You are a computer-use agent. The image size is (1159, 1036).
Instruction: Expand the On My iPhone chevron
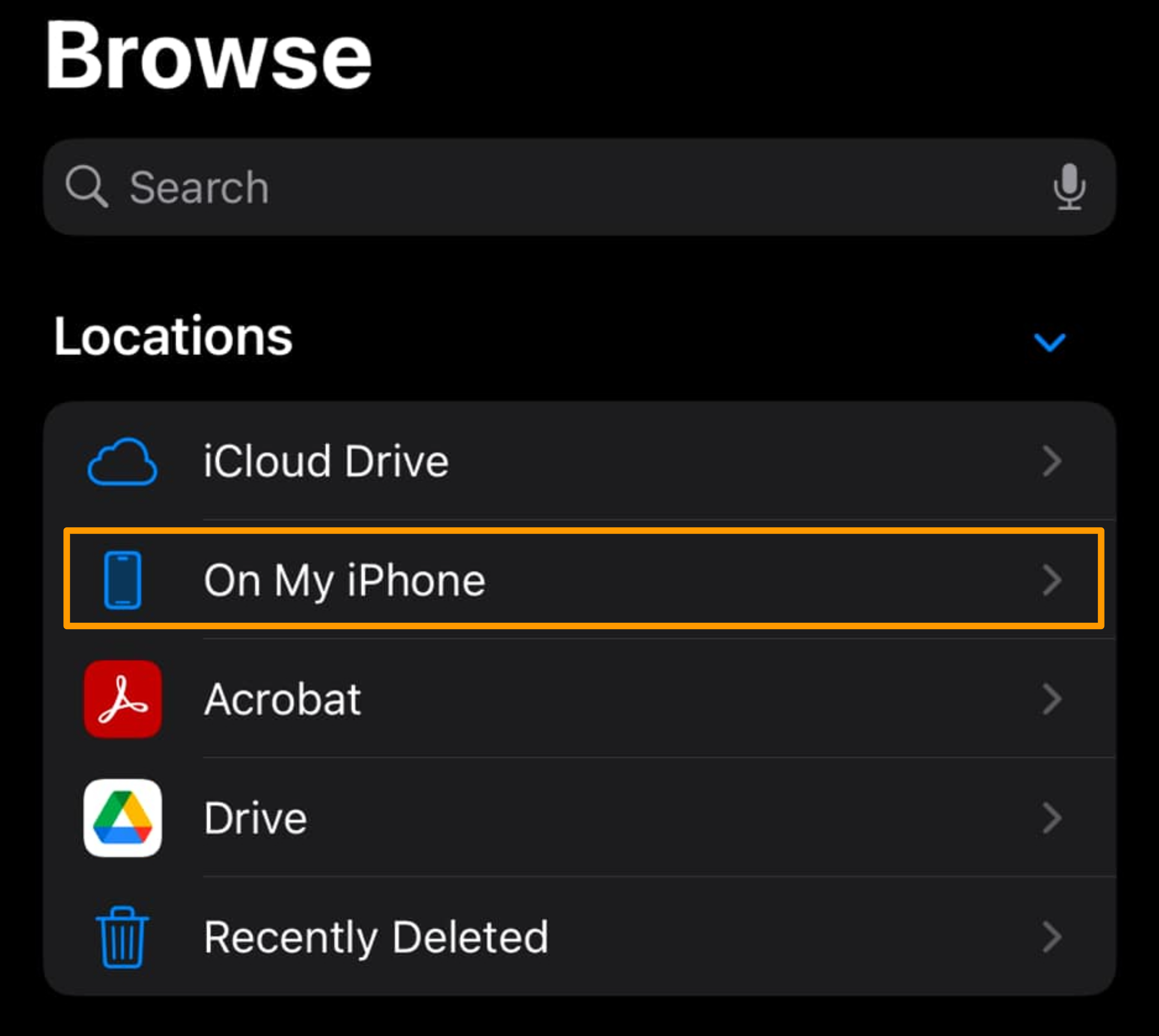(x=1052, y=580)
